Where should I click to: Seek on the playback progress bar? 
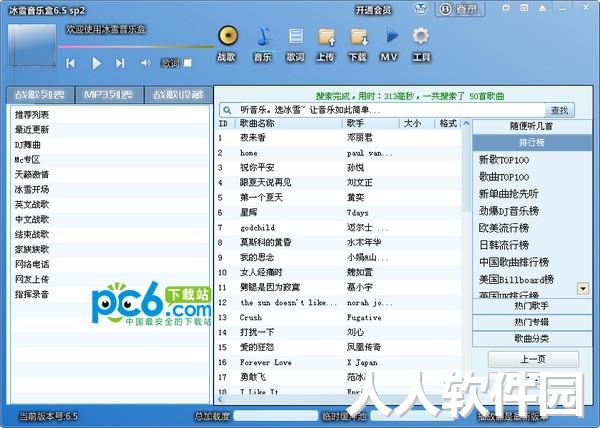pyautogui.click(x=136, y=47)
